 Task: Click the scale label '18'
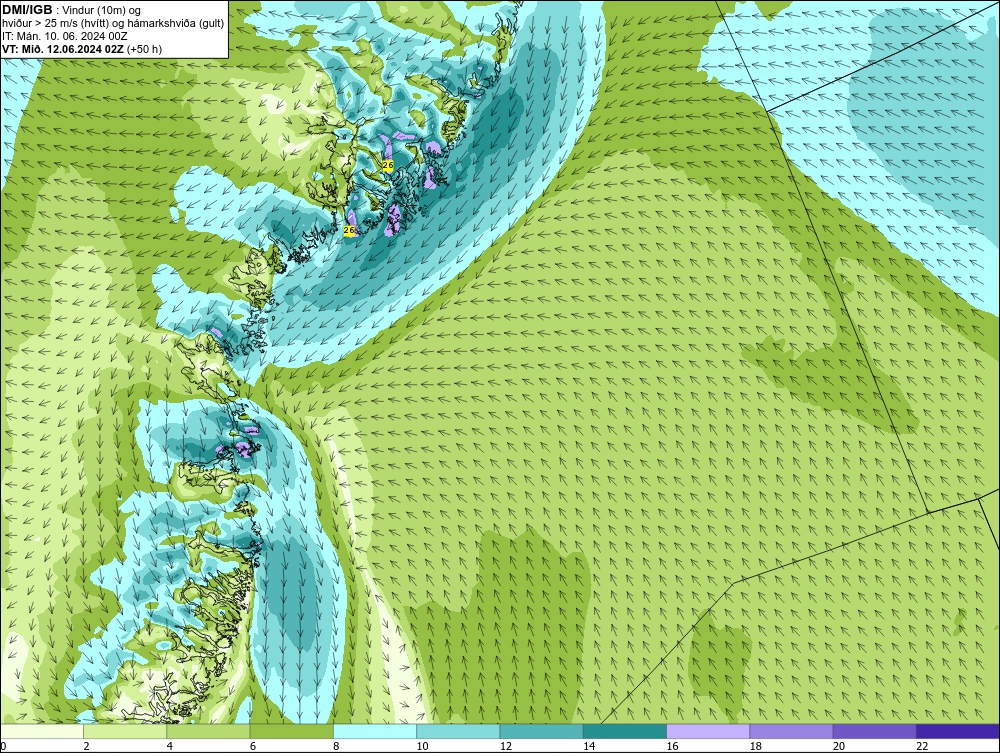click(x=756, y=747)
